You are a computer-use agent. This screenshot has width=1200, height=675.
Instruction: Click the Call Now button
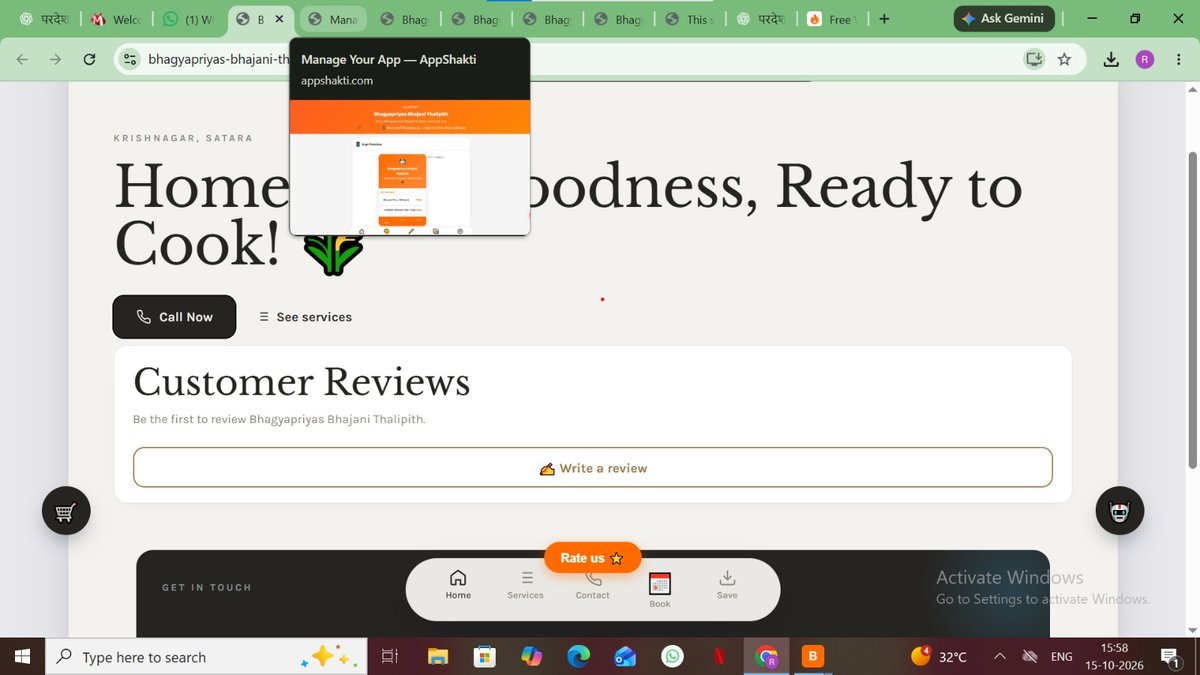click(x=174, y=317)
